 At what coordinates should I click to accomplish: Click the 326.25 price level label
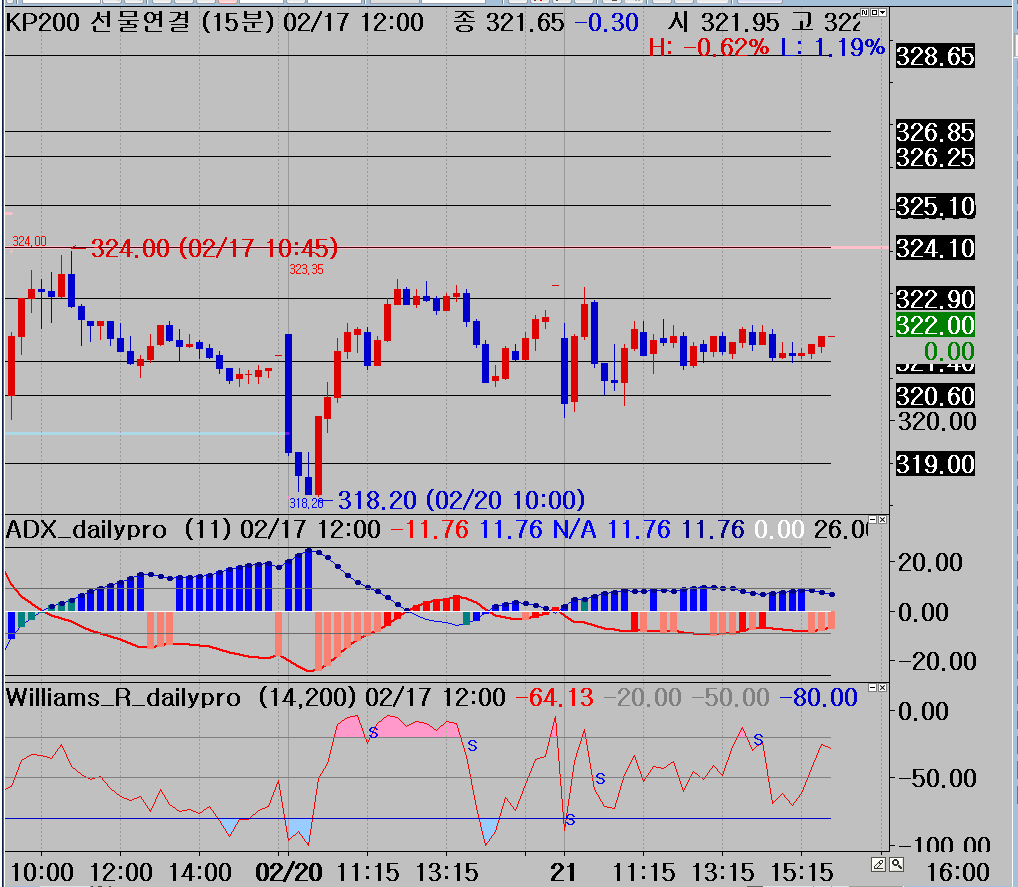pyautogui.click(x=936, y=157)
